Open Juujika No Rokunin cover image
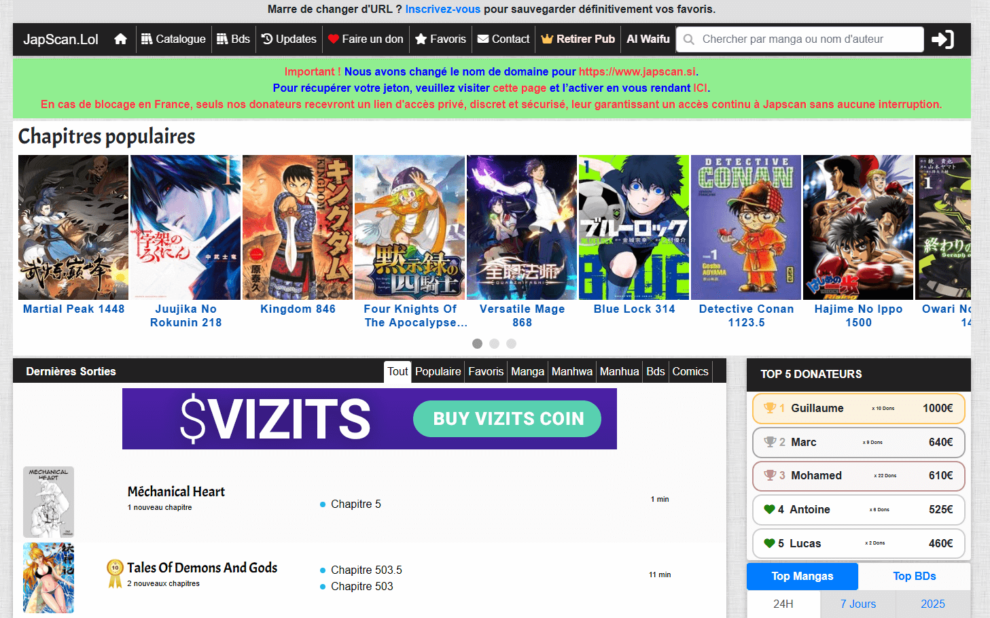The width and height of the screenshot is (990, 618). click(x=186, y=227)
